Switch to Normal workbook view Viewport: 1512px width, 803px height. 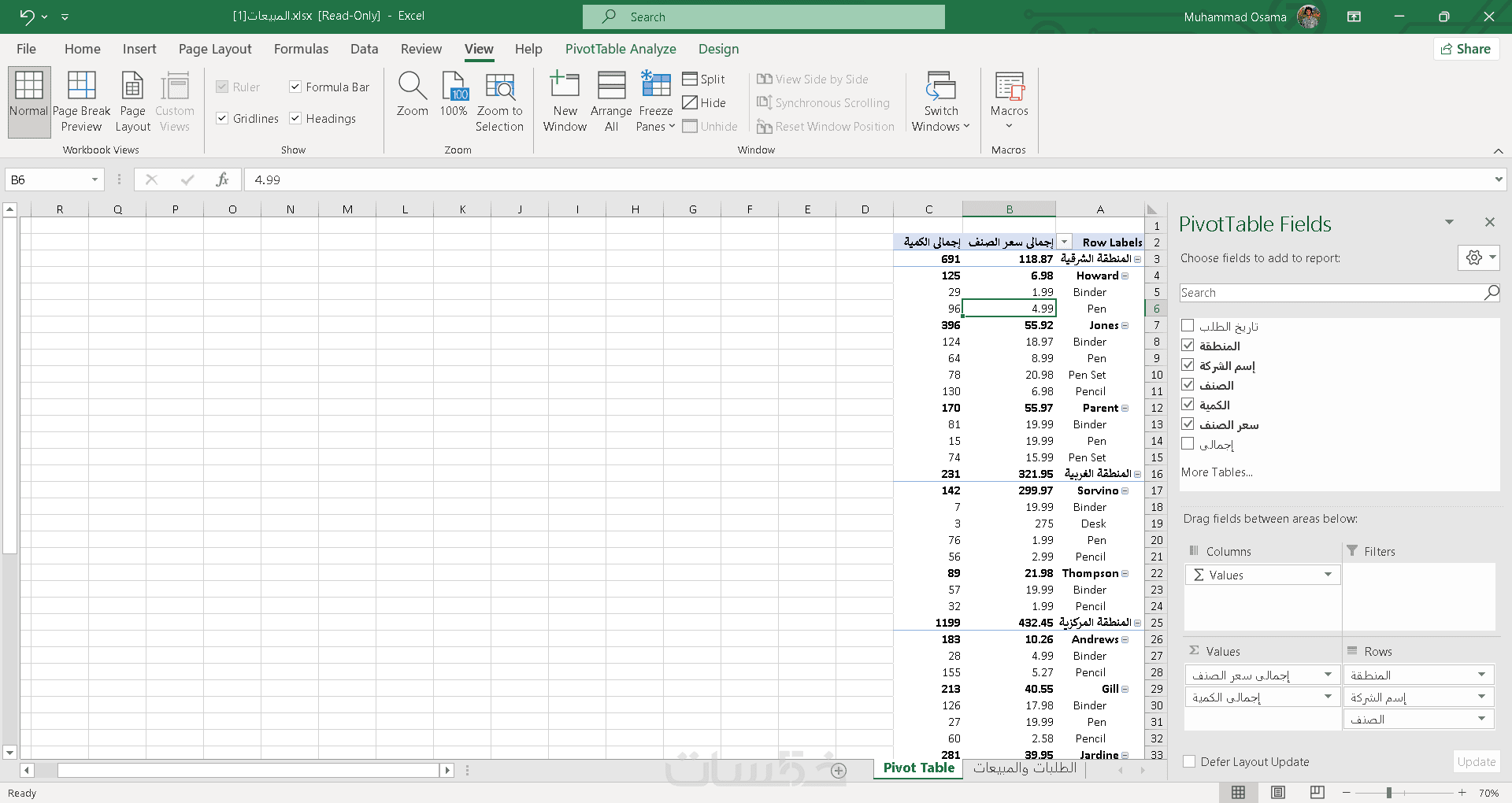point(29,102)
